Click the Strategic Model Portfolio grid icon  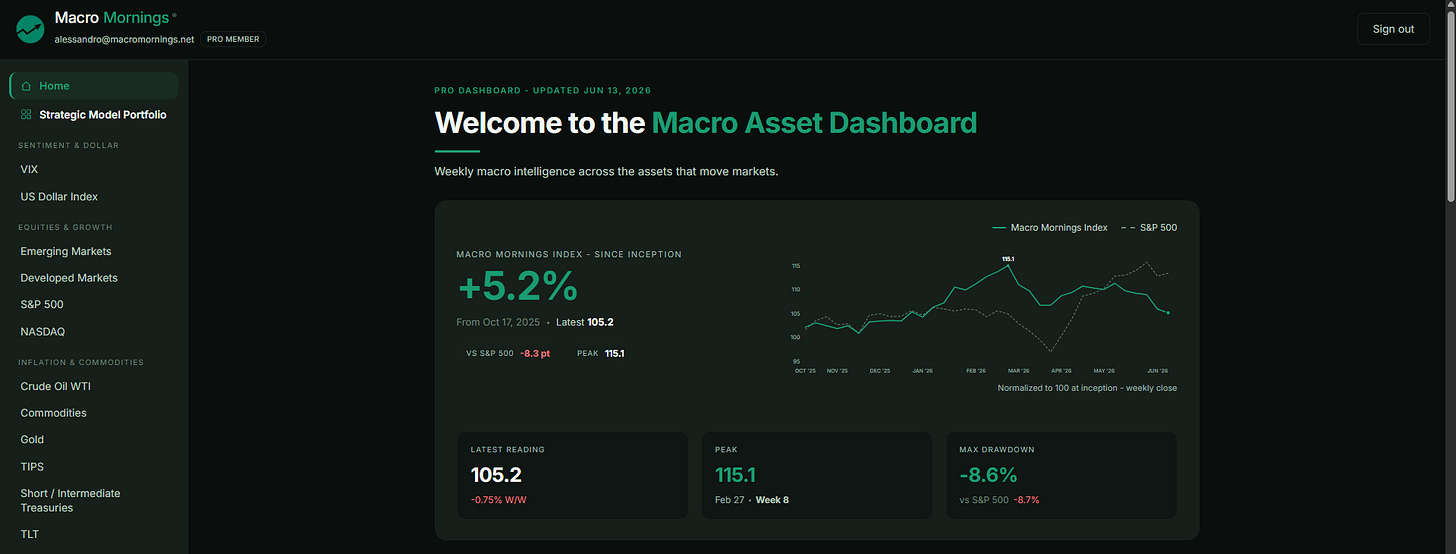(x=26, y=115)
